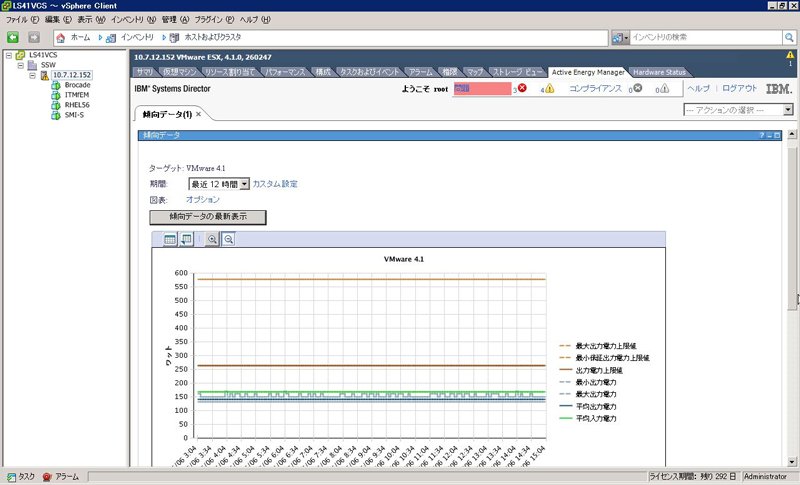Collapse the LS41VCS tree node
Image resolution: width=800 pixels, height=485 pixels.
pos(9,55)
